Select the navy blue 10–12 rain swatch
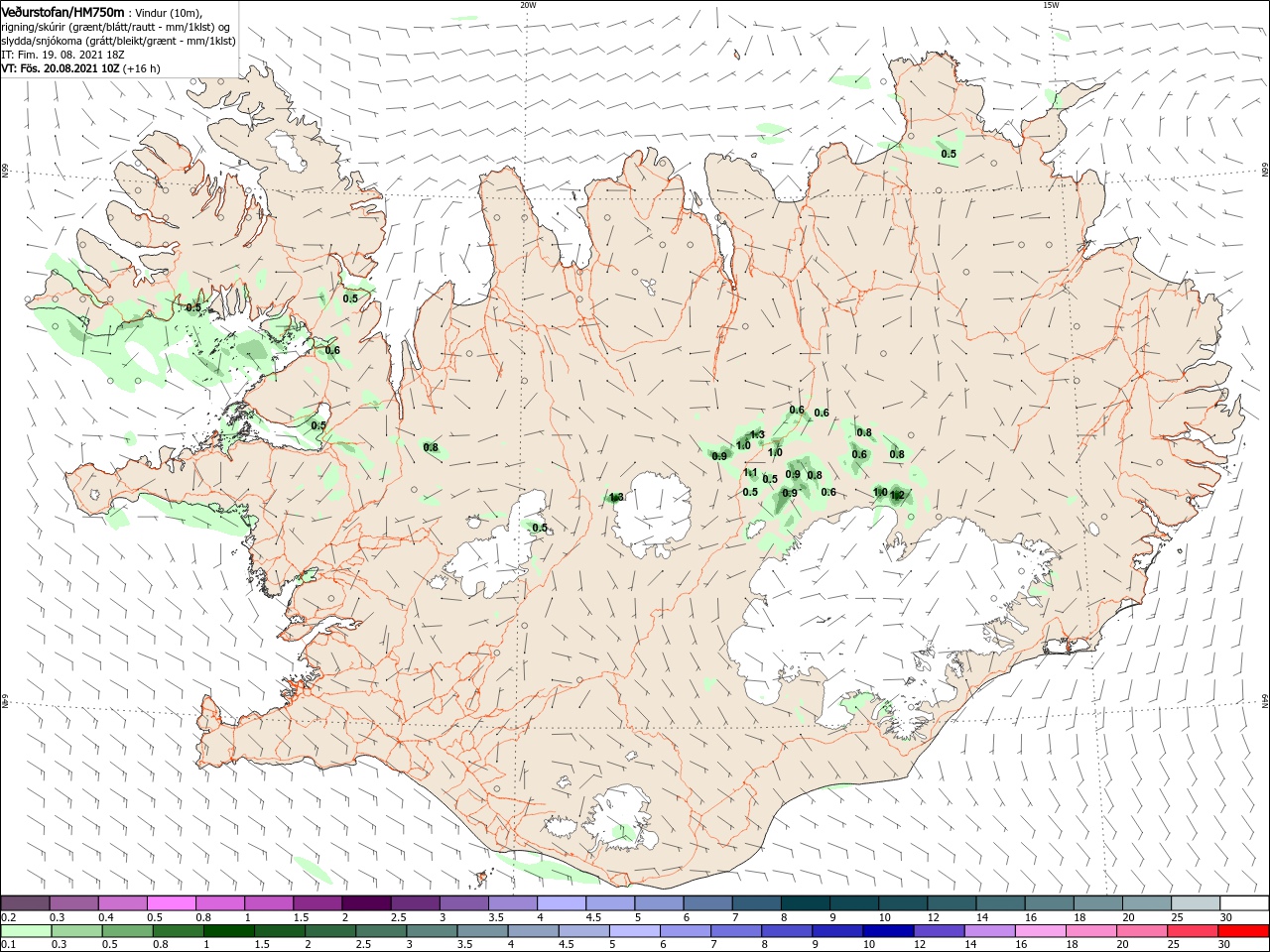Screen dimensions: 1270x952 tap(890, 930)
